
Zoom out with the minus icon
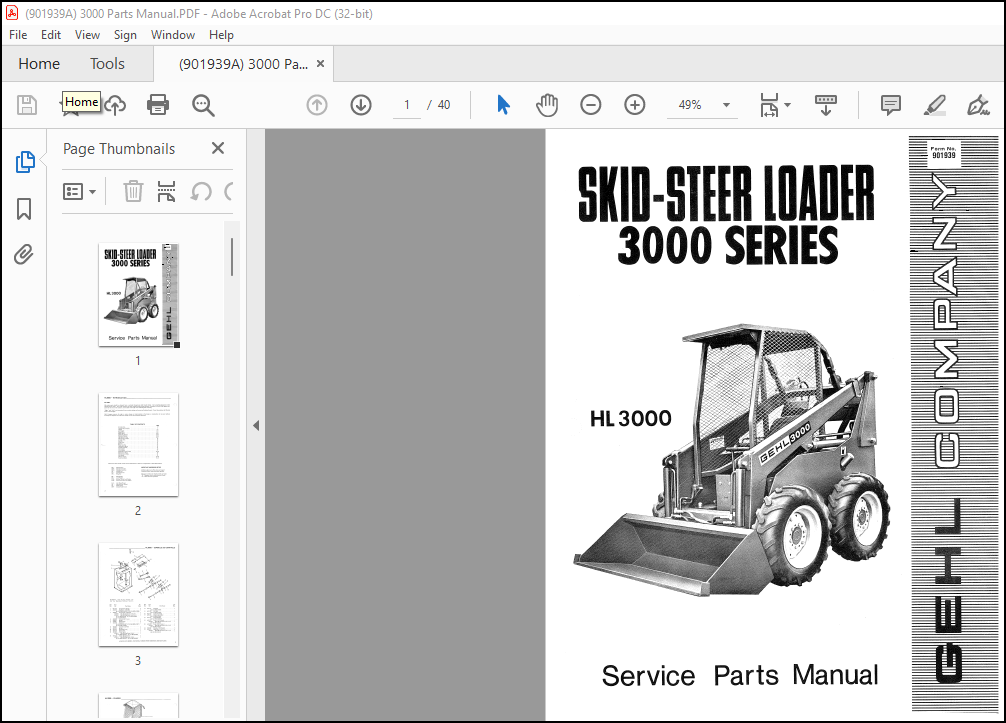point(591,105)
